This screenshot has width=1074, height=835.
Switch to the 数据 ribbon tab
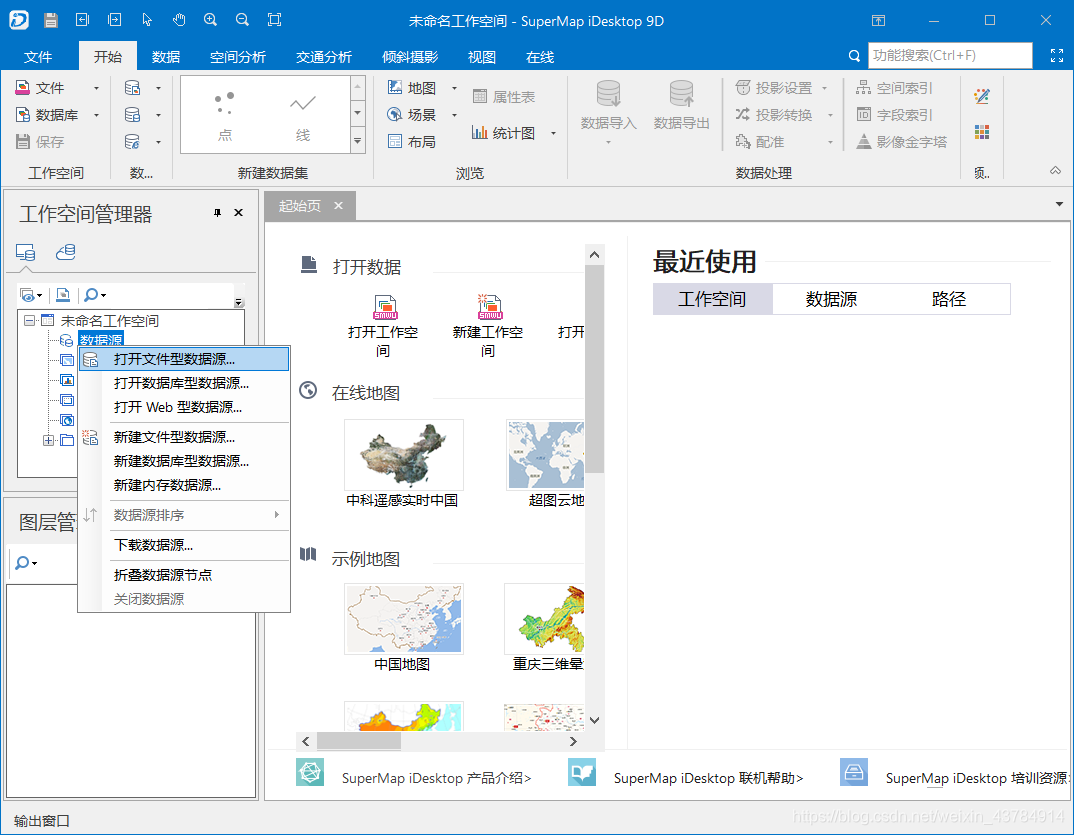coord(166,57)
